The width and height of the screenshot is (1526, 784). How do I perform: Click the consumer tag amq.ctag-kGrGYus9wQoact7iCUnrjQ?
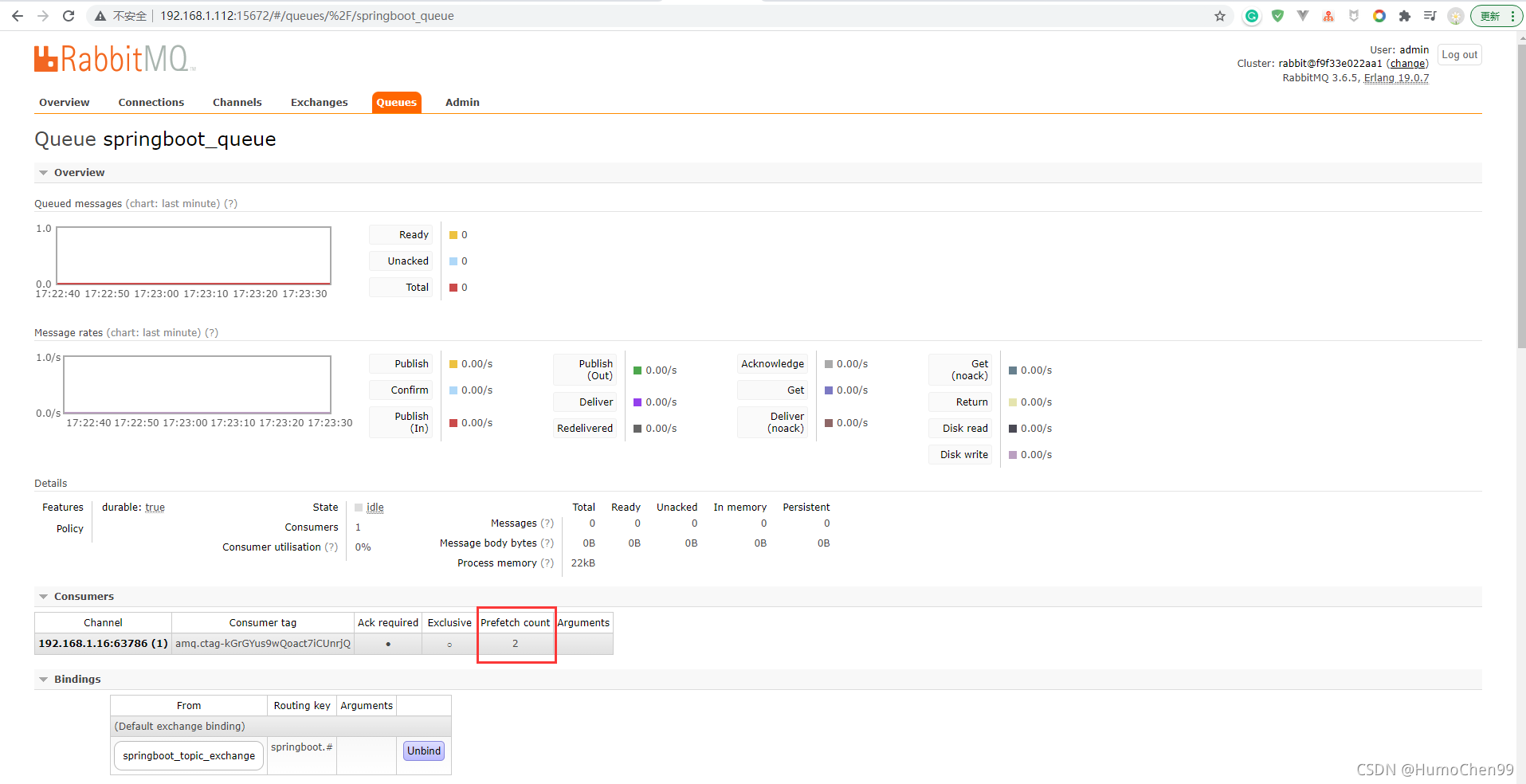click(263, 644)
